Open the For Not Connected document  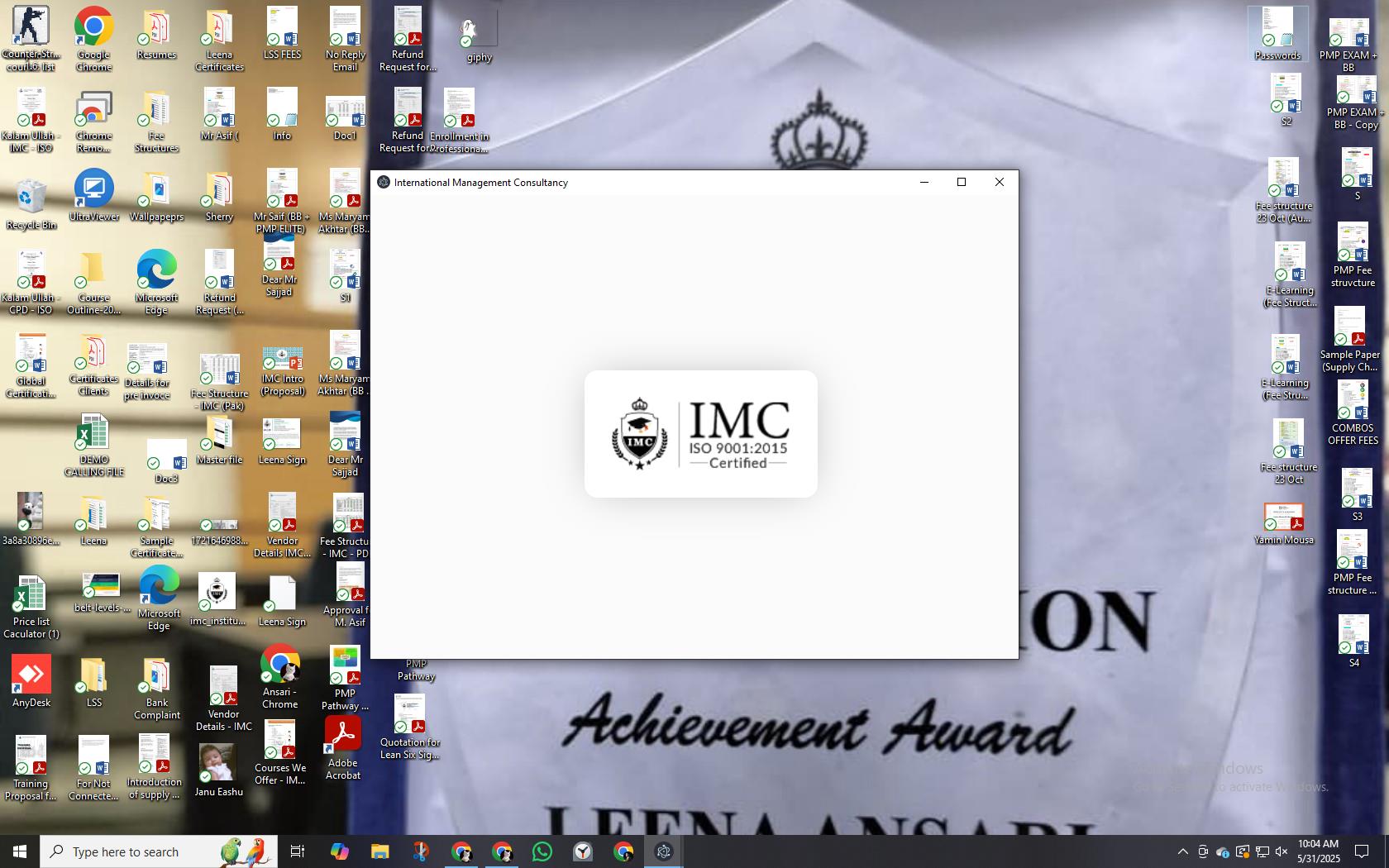coord(93,769)
